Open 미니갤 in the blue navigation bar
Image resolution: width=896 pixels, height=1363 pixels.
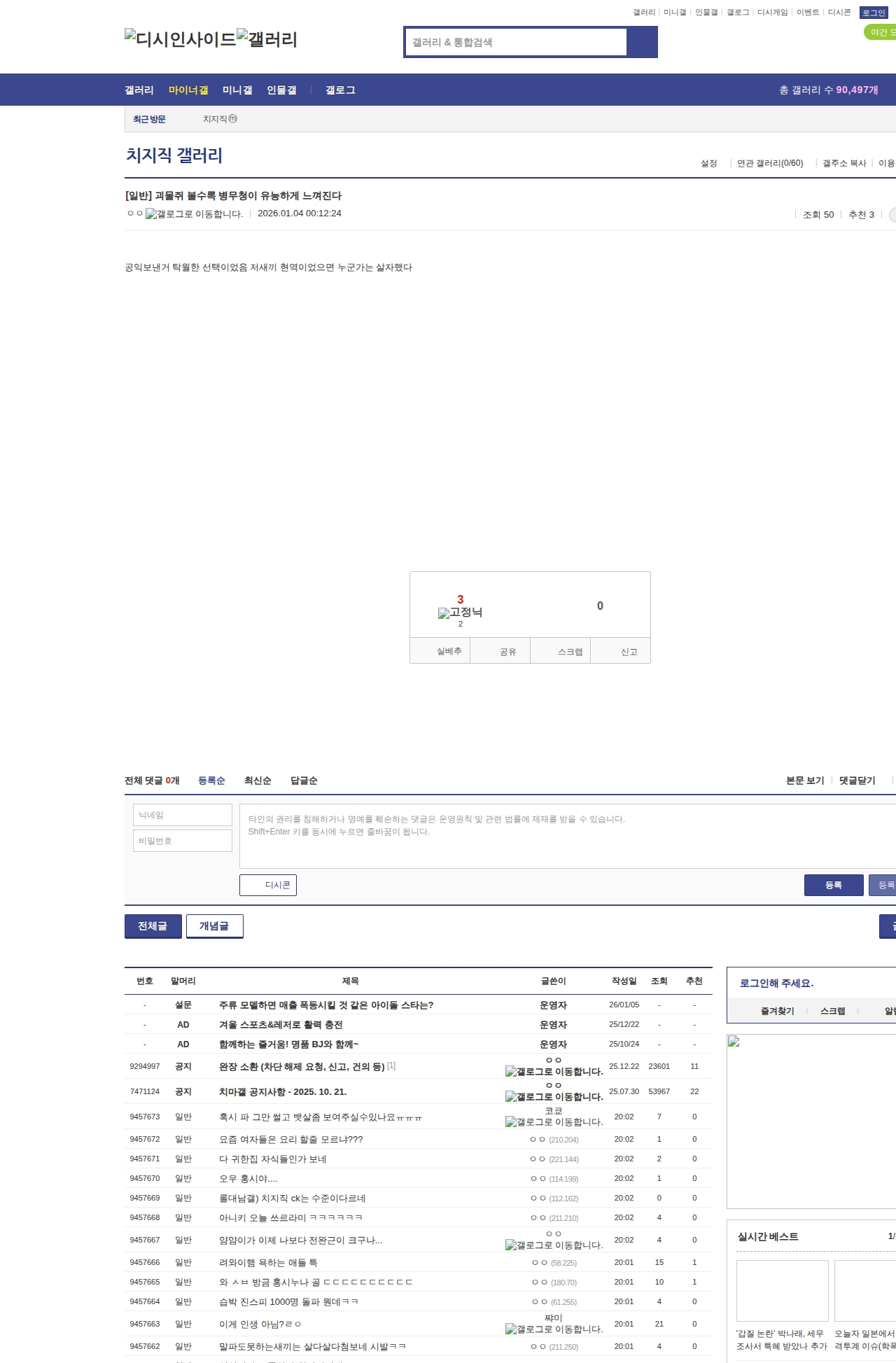pyautogui.click(x=237, y=90)
